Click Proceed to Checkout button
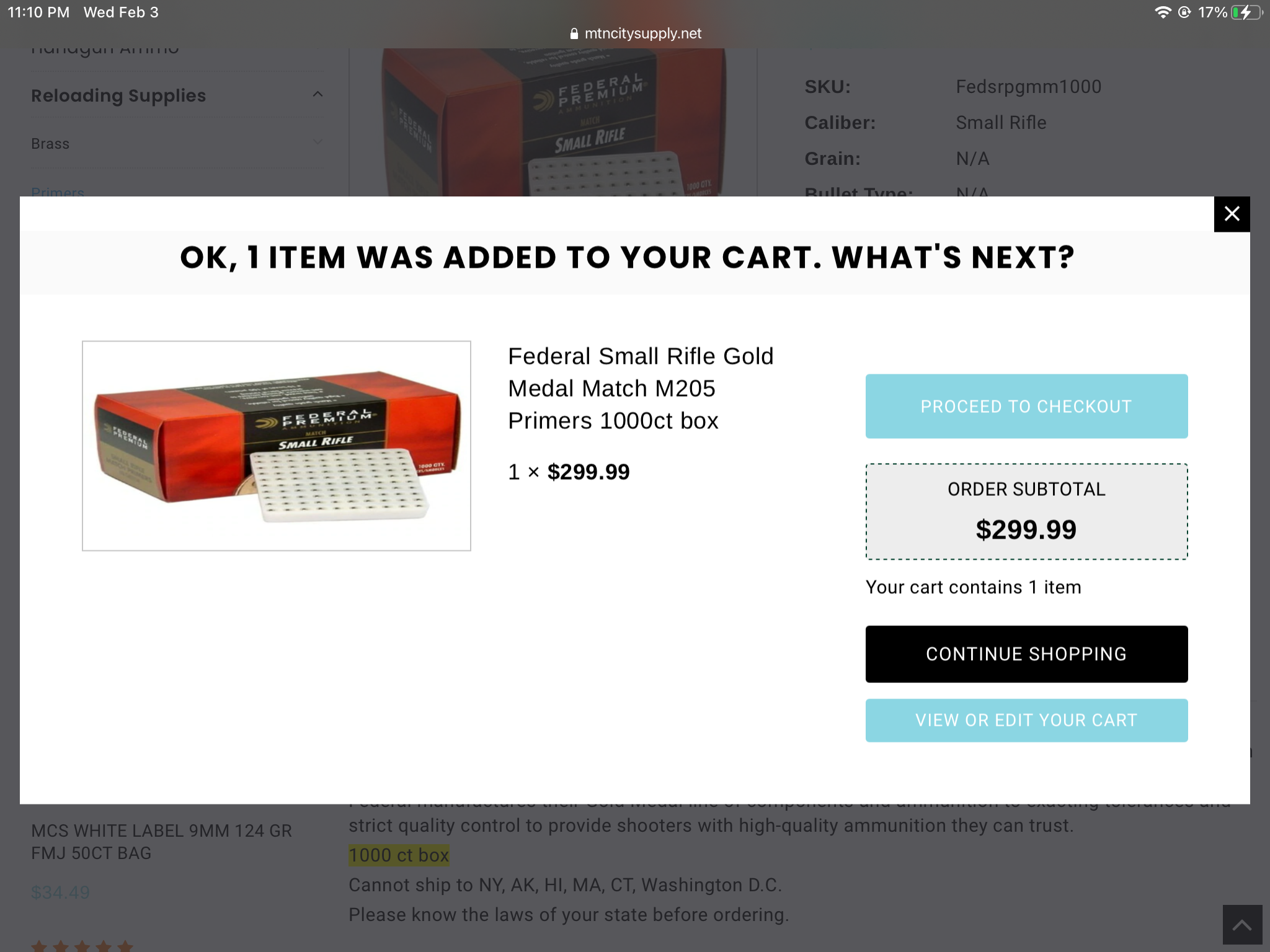The height and width of the screenshot is (952, 1270). 1026,406
